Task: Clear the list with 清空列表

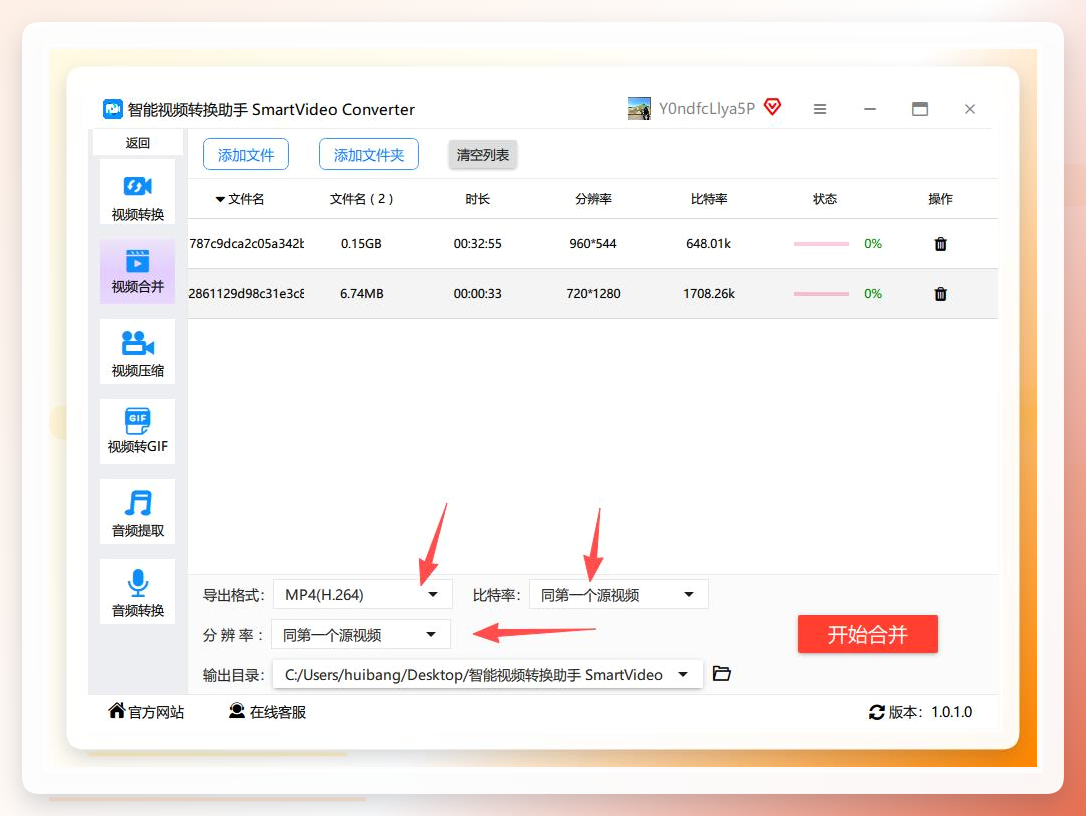Action: coord(483,154)
